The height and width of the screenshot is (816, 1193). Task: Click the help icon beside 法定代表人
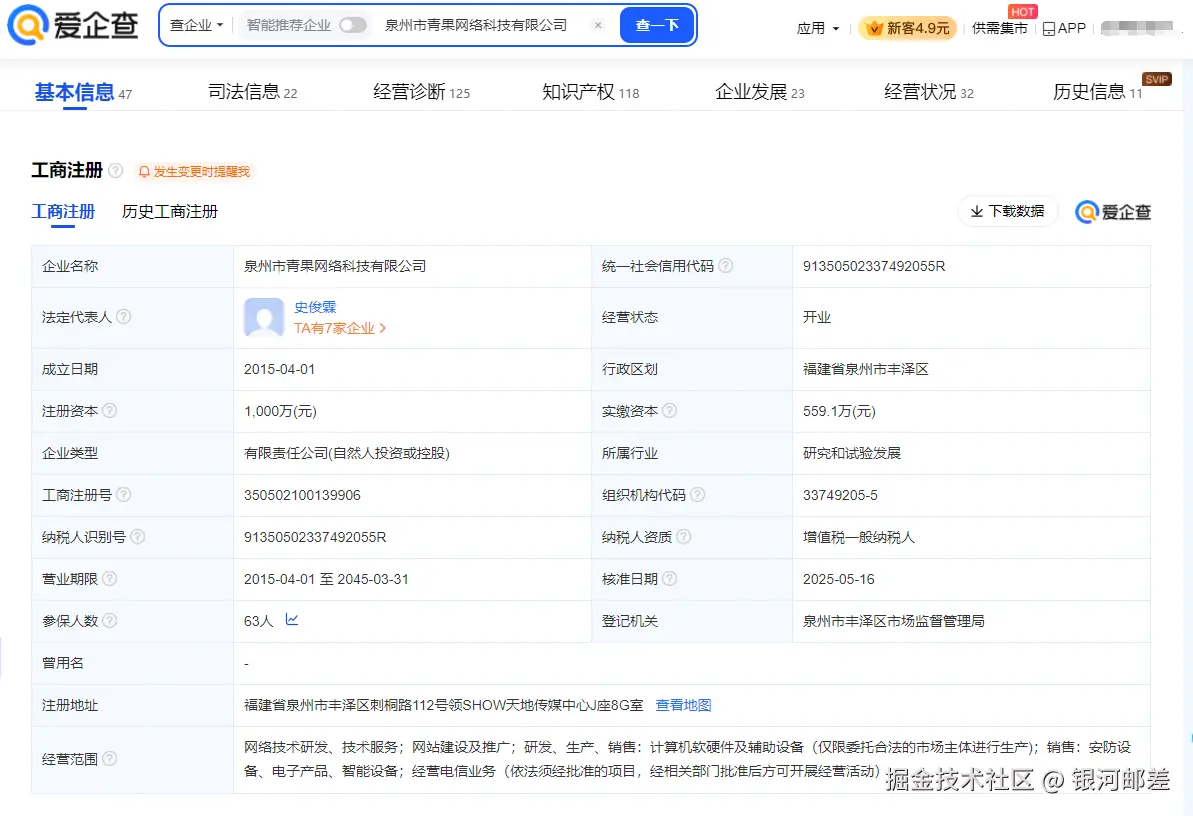(123, 317)
